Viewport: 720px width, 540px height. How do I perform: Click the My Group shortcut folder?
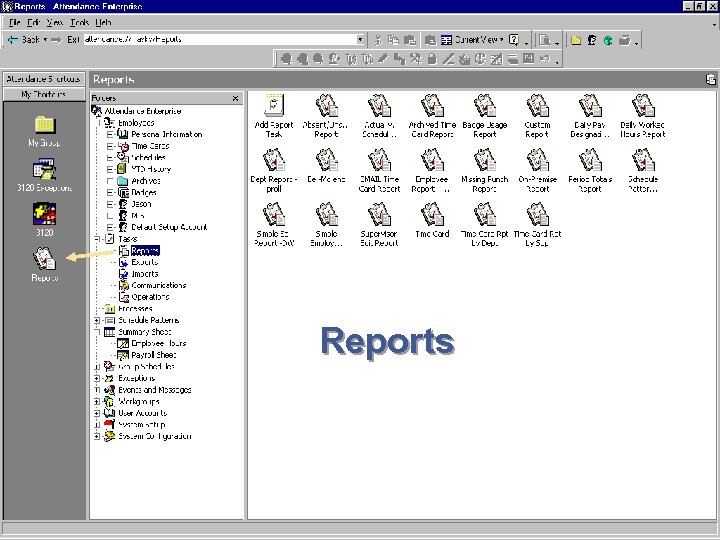pos(44,125)
